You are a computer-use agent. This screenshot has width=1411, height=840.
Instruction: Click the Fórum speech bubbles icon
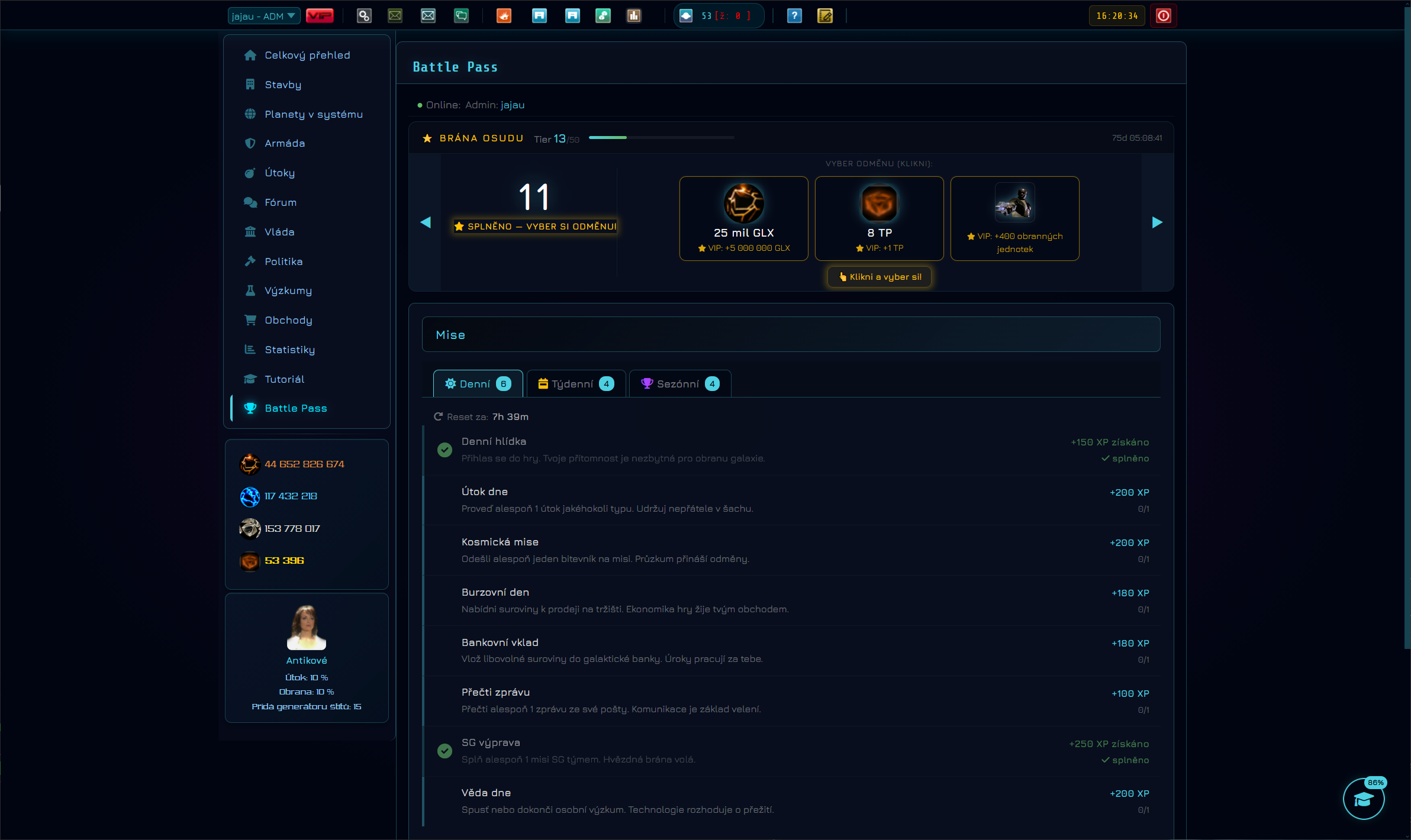point(250,202)
